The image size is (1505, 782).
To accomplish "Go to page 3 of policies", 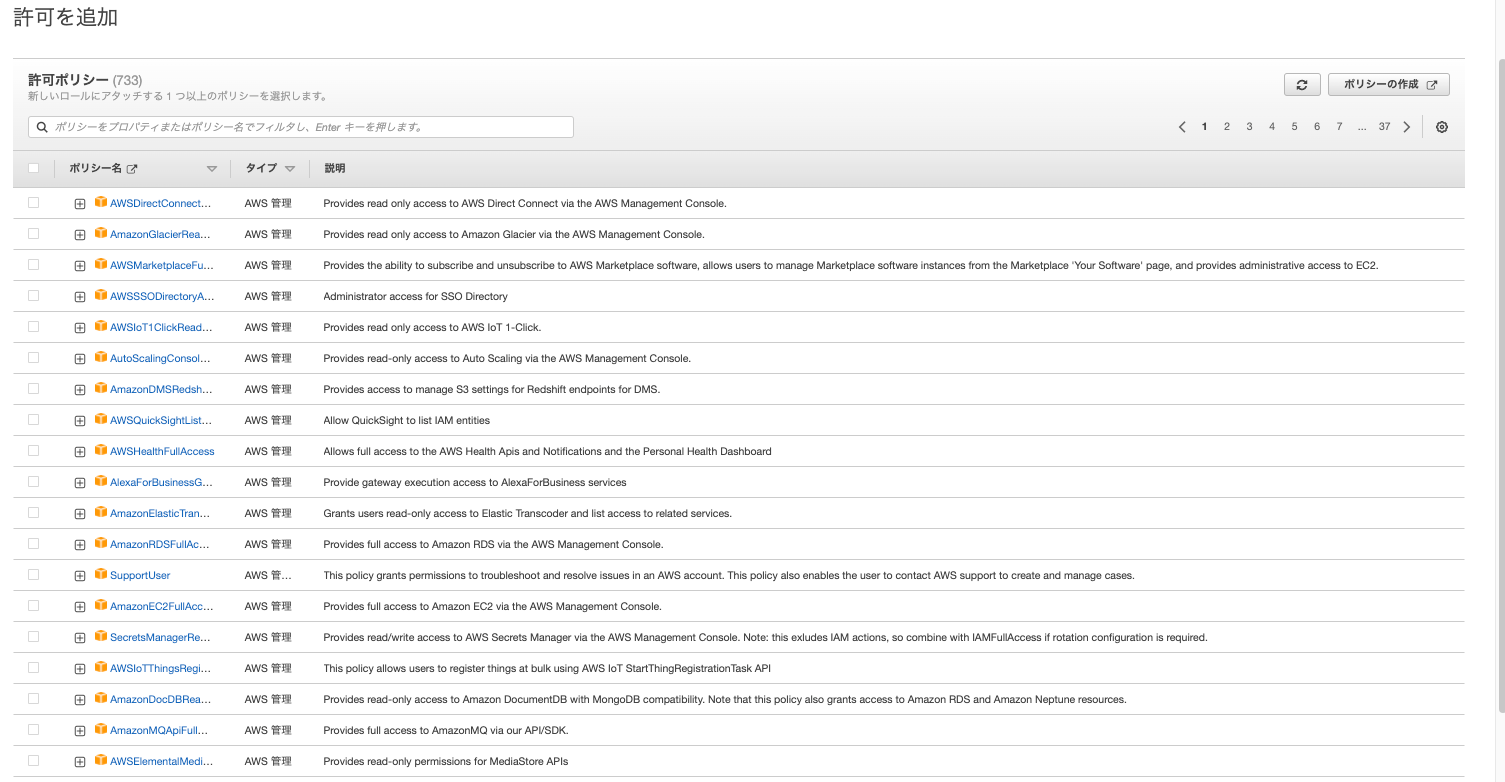I will [x=1249, y=127].
